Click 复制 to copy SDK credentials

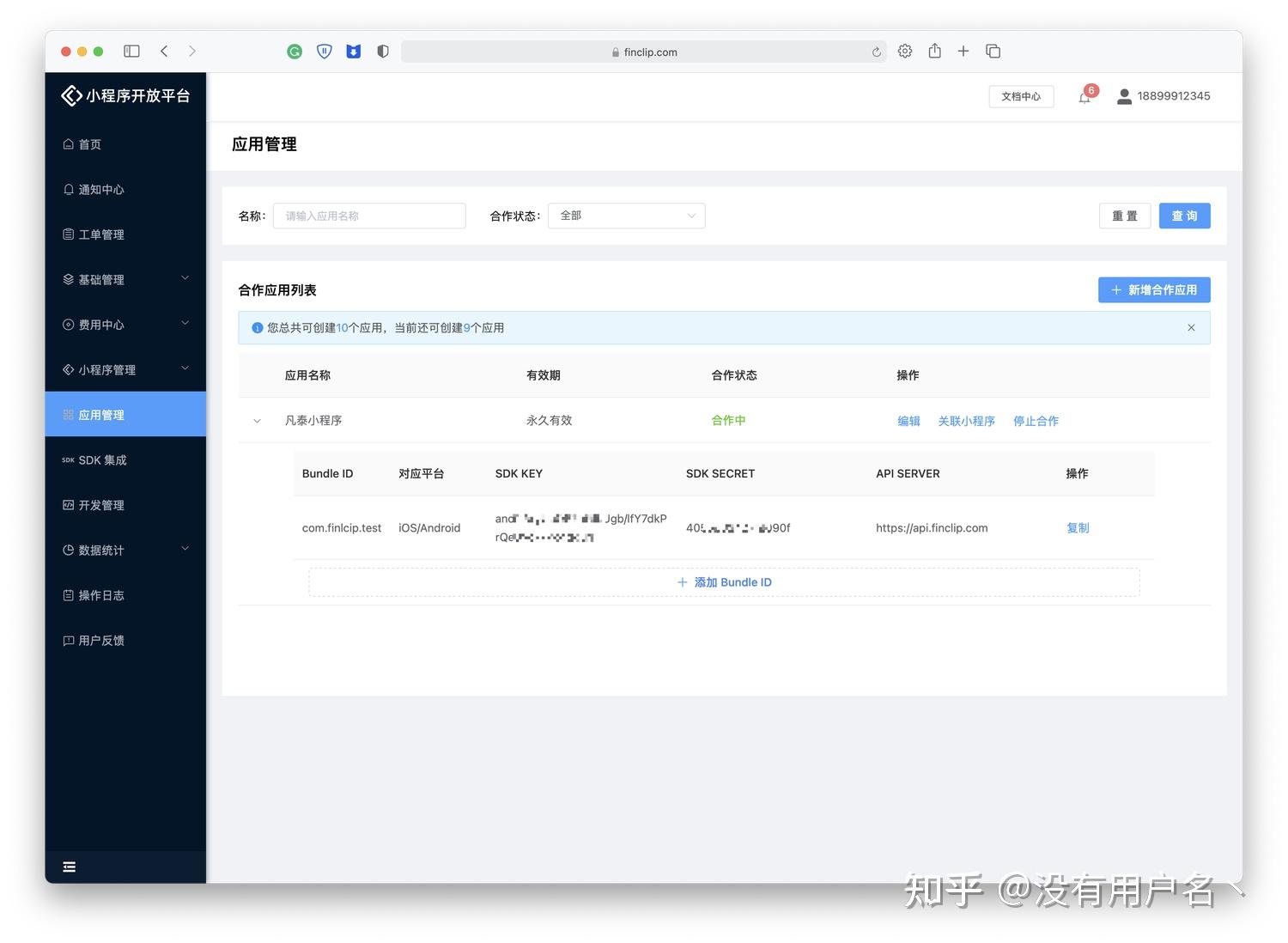point(1078,527)
